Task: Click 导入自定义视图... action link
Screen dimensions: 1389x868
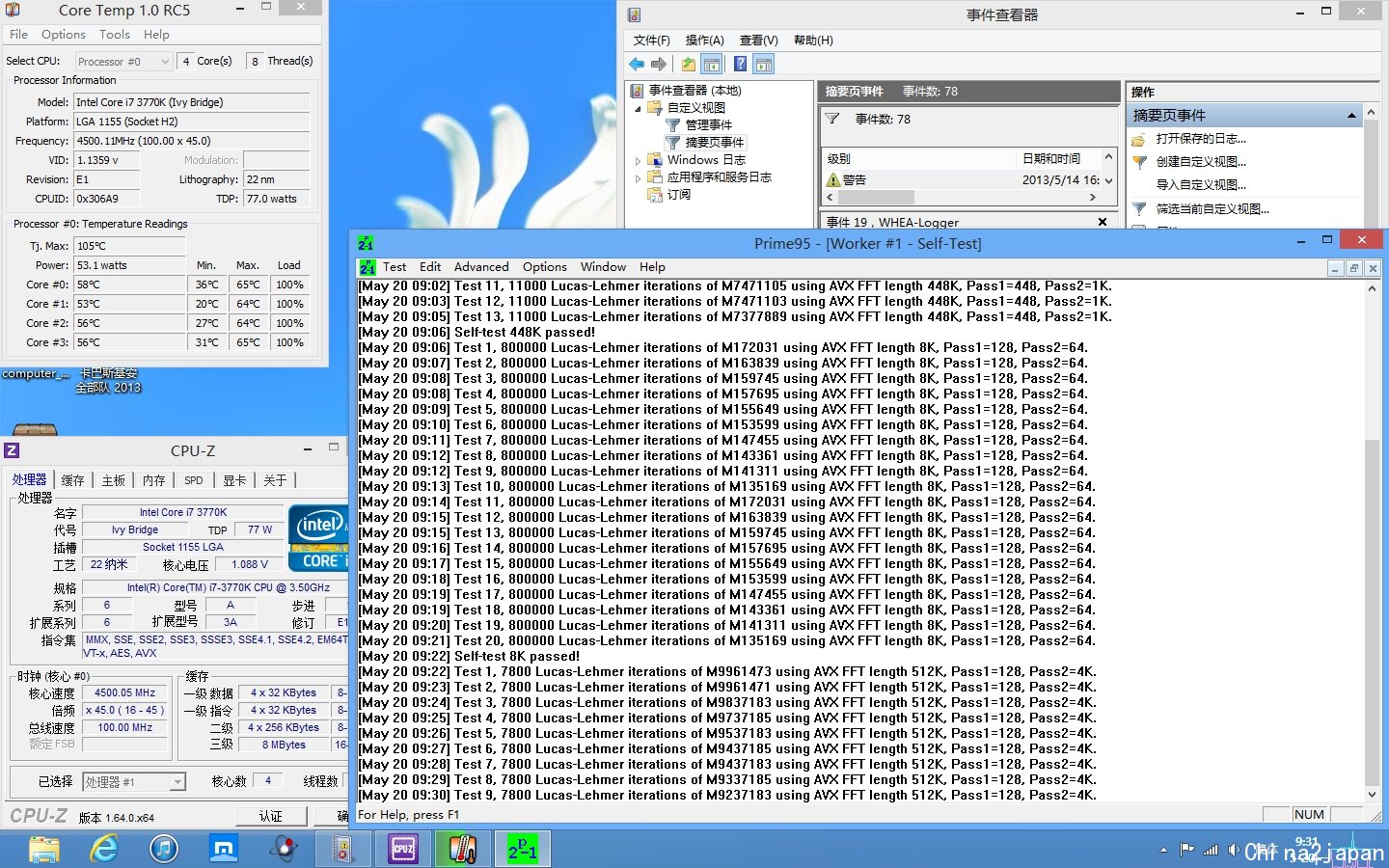Action: [1201, 185]
